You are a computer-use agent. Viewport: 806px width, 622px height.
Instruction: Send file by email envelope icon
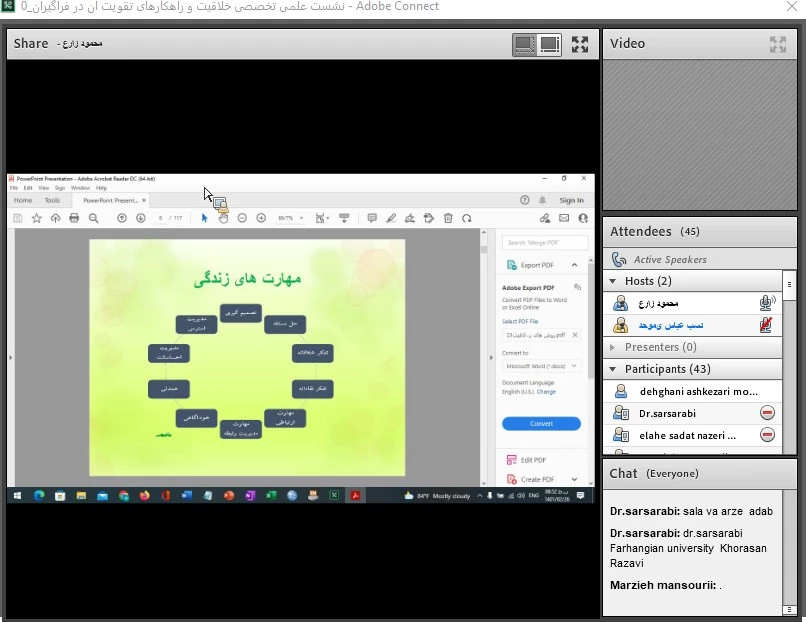coord(564,218)
